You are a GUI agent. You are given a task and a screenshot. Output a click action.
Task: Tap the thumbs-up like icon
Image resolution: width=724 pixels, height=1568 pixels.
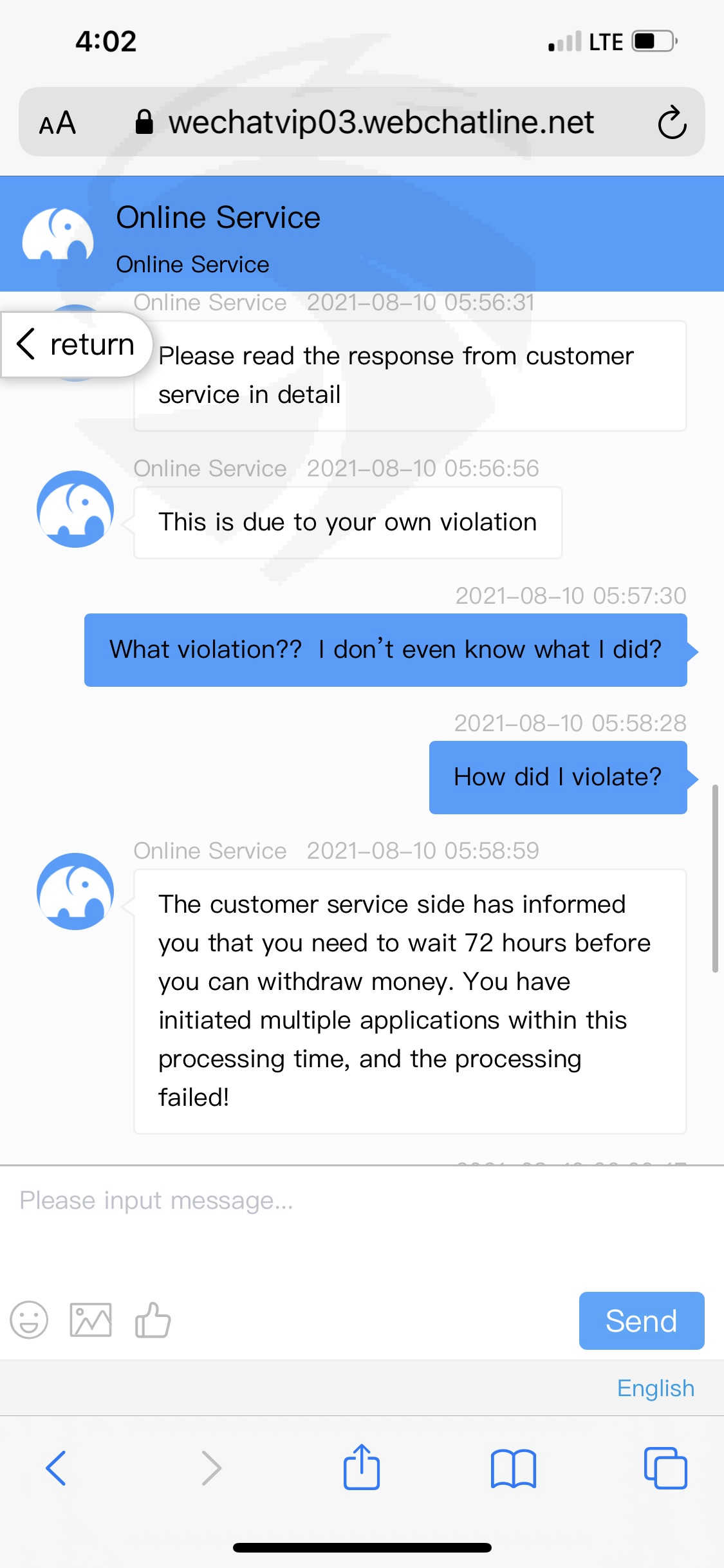point(153,1320)
